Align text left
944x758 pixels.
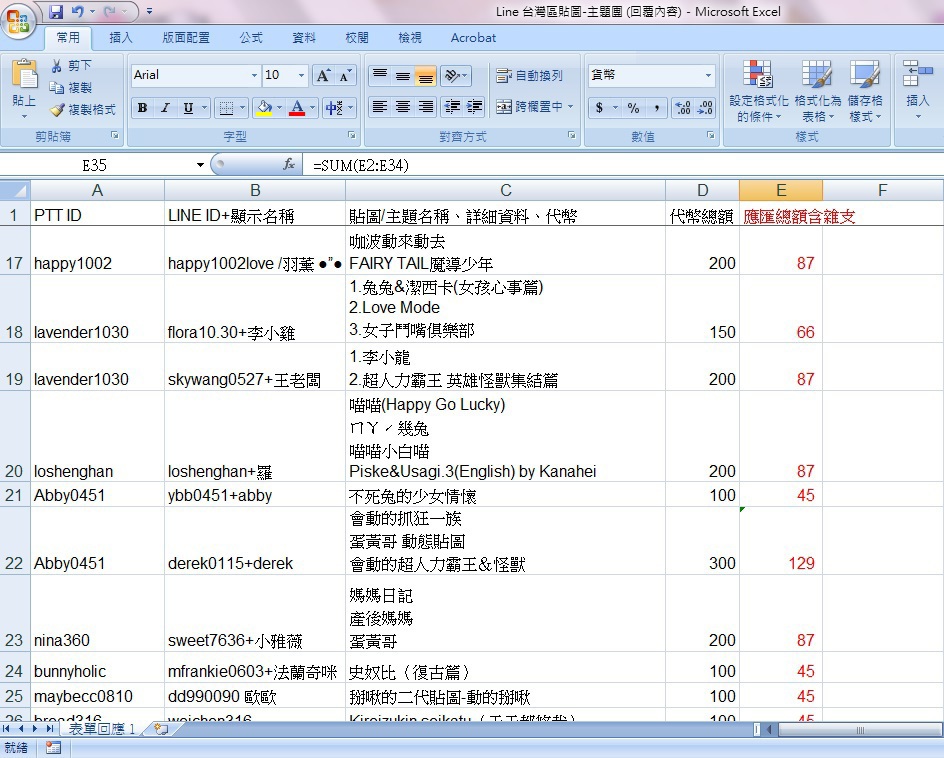pyautogui.click(x=380, y=107)
